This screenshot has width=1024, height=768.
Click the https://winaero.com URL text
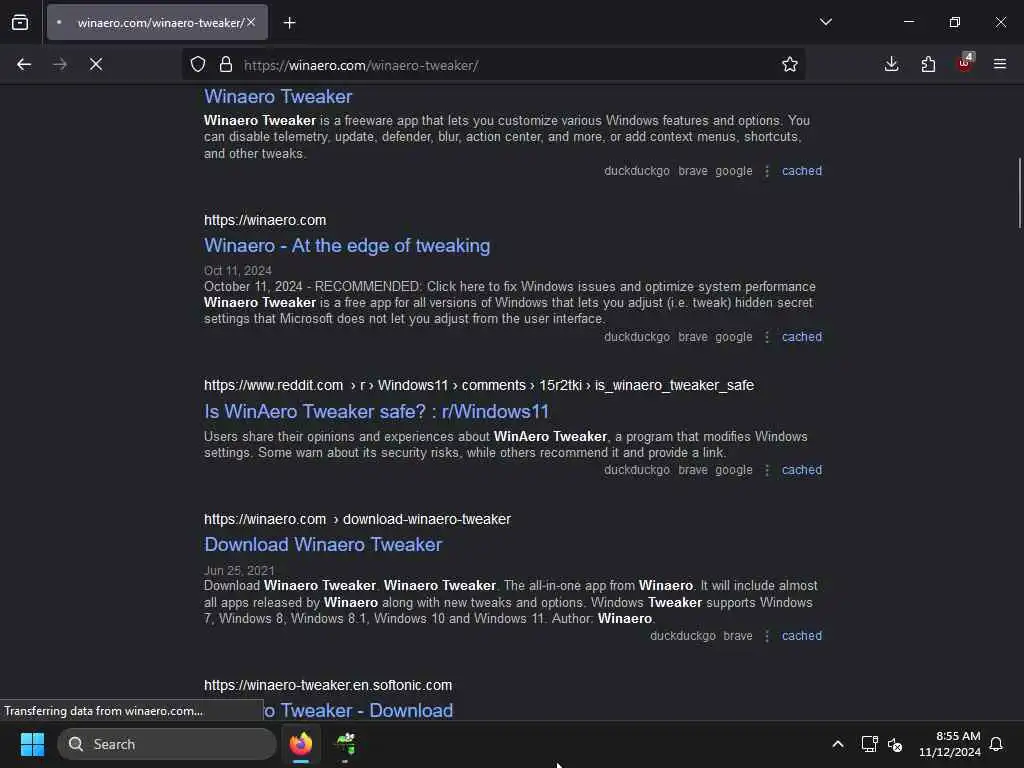coord(264,220)
